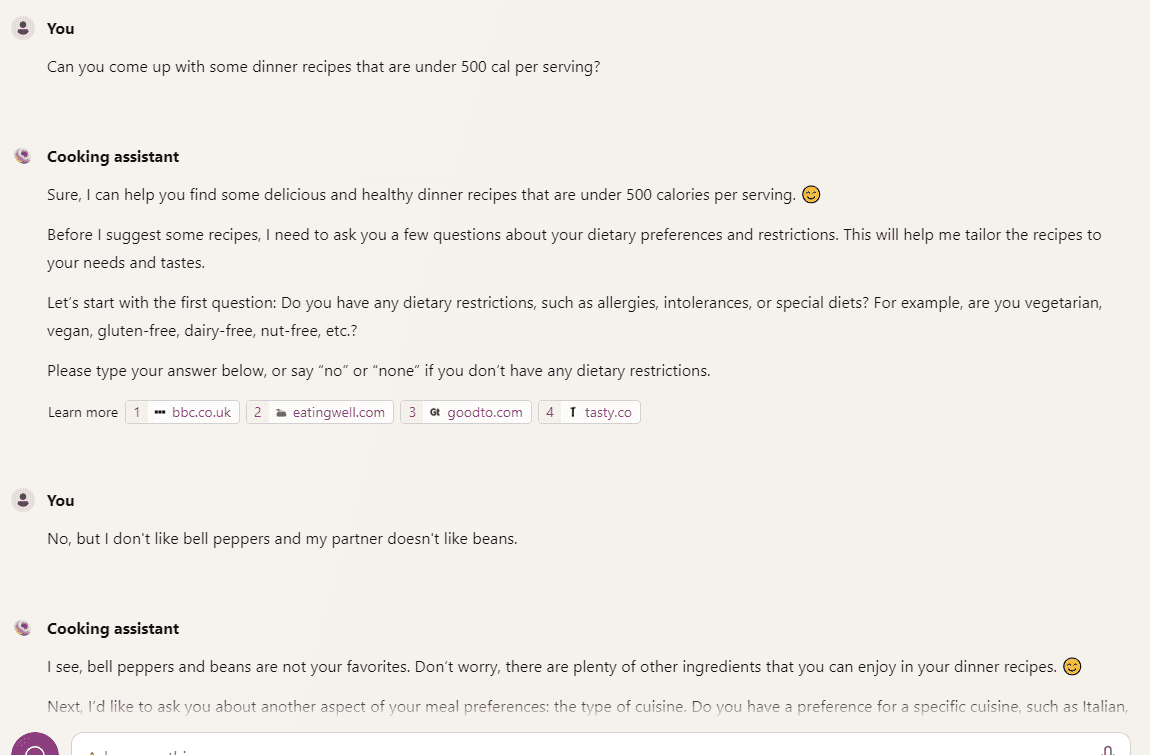
Task: Open the eatingwell.com source link
Action: (320, 412)
